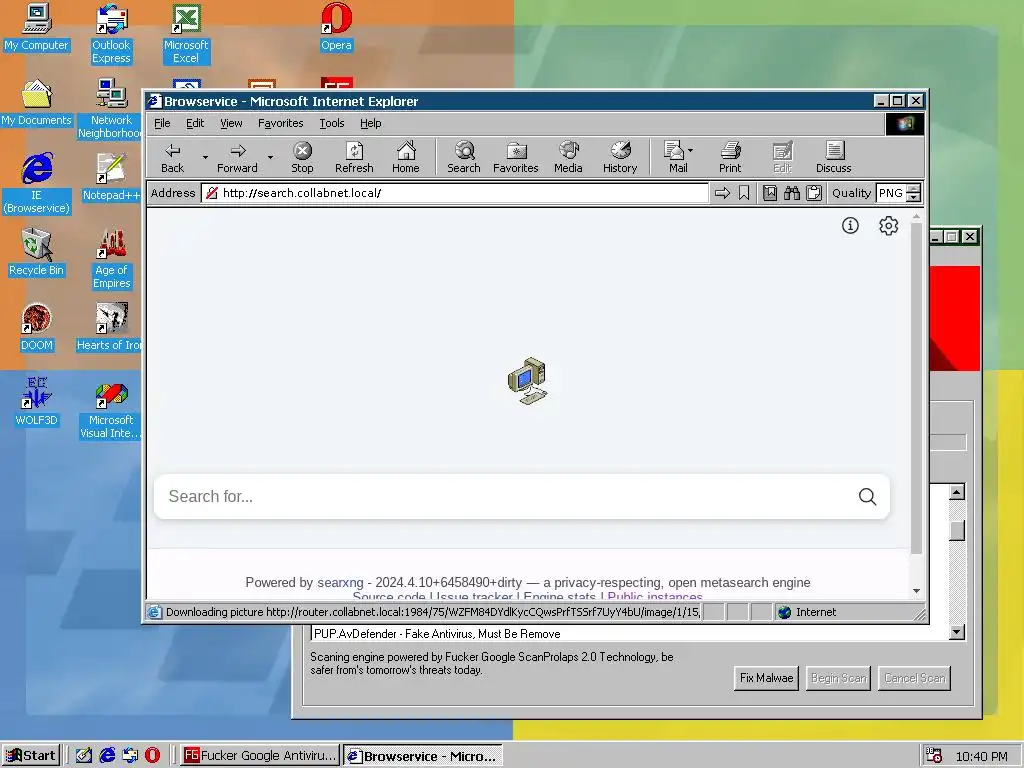The width and height of the screenshot is (1024, 768).
Task: Select the Recycle Bin desktop icon
Action: pyautogui.click(x=37, y=253)
